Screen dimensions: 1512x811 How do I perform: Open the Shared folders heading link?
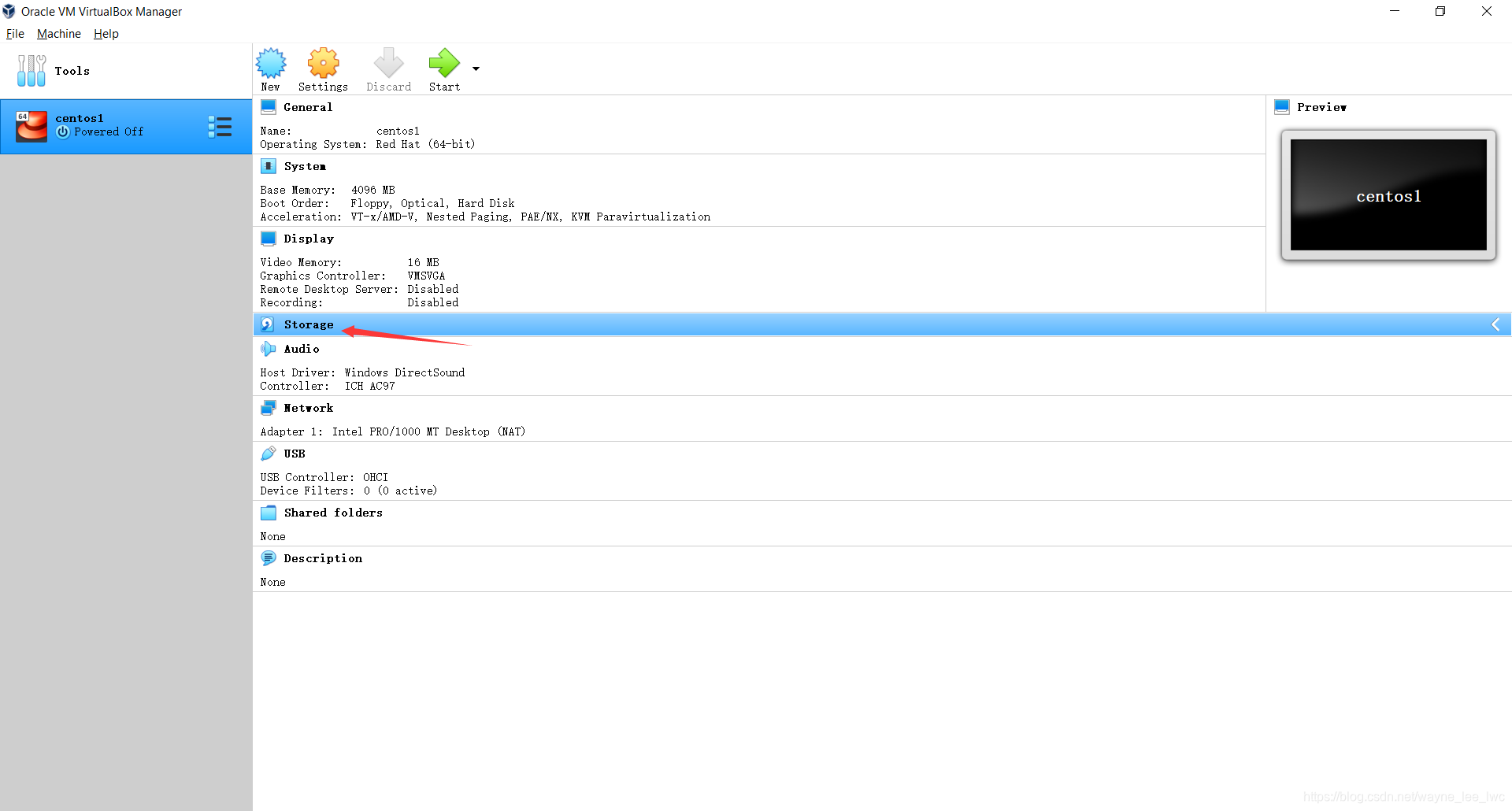333,513
